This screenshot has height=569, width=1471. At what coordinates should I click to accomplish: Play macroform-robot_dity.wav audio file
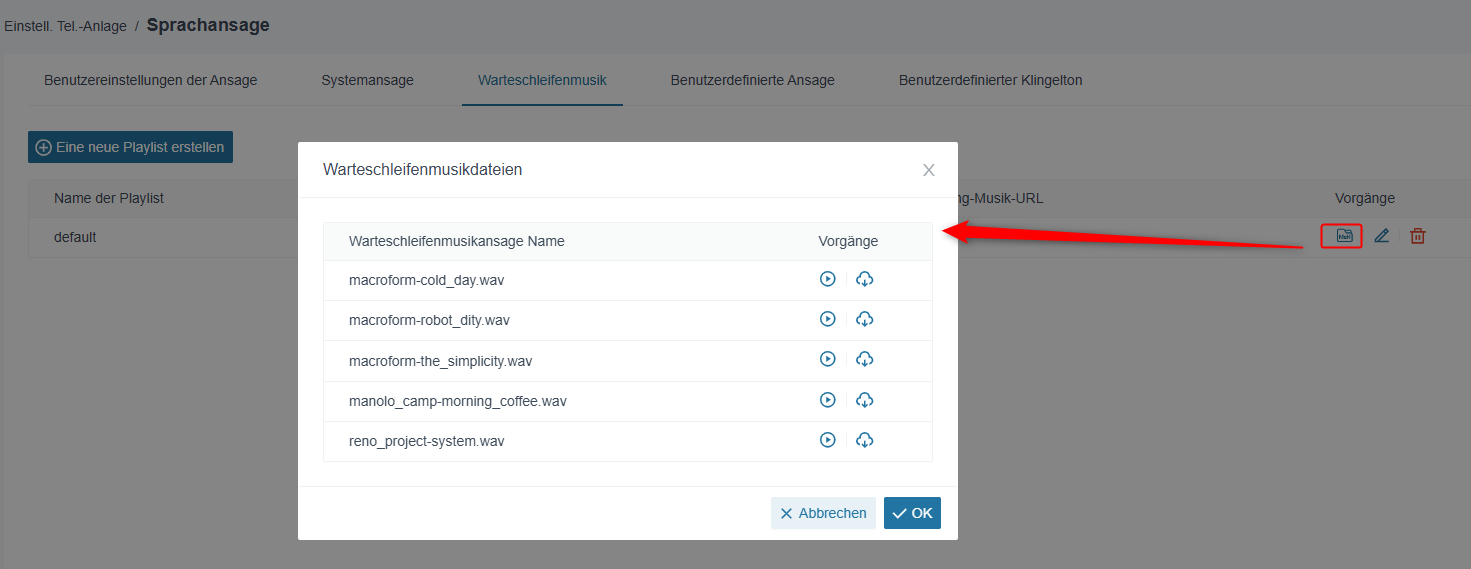828,319
